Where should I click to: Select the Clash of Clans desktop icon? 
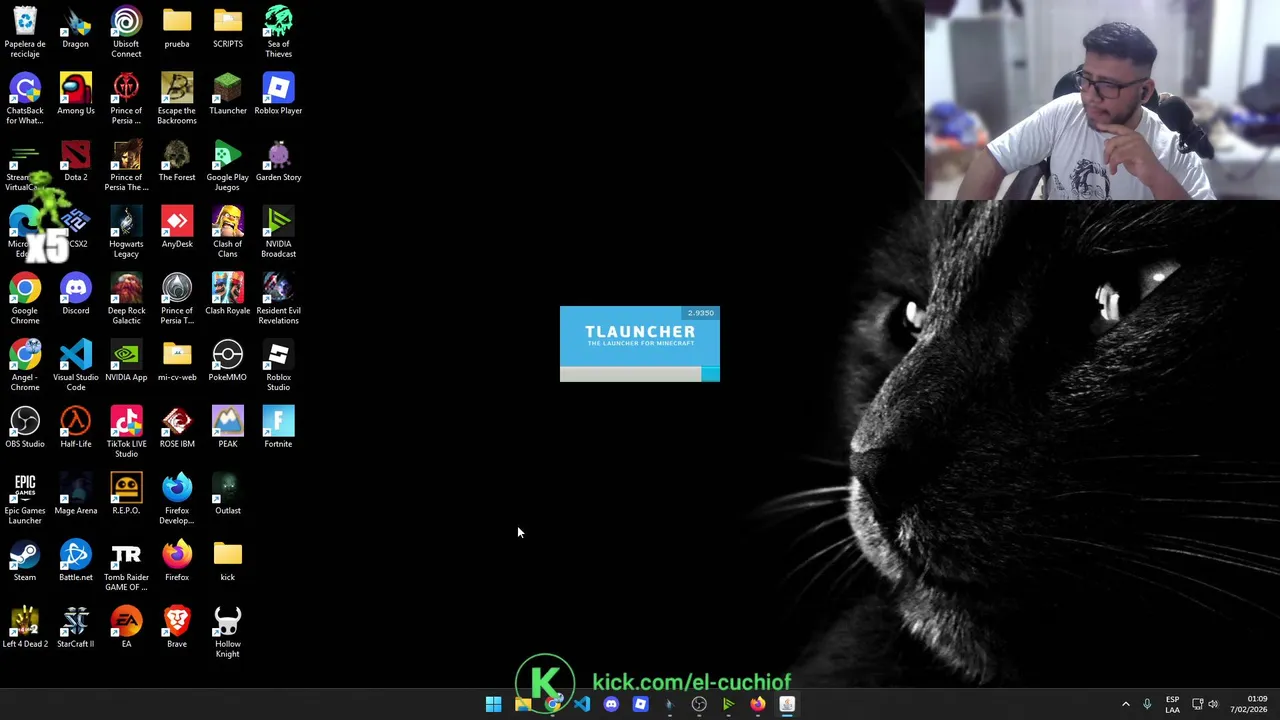click(x=227, y=232)
